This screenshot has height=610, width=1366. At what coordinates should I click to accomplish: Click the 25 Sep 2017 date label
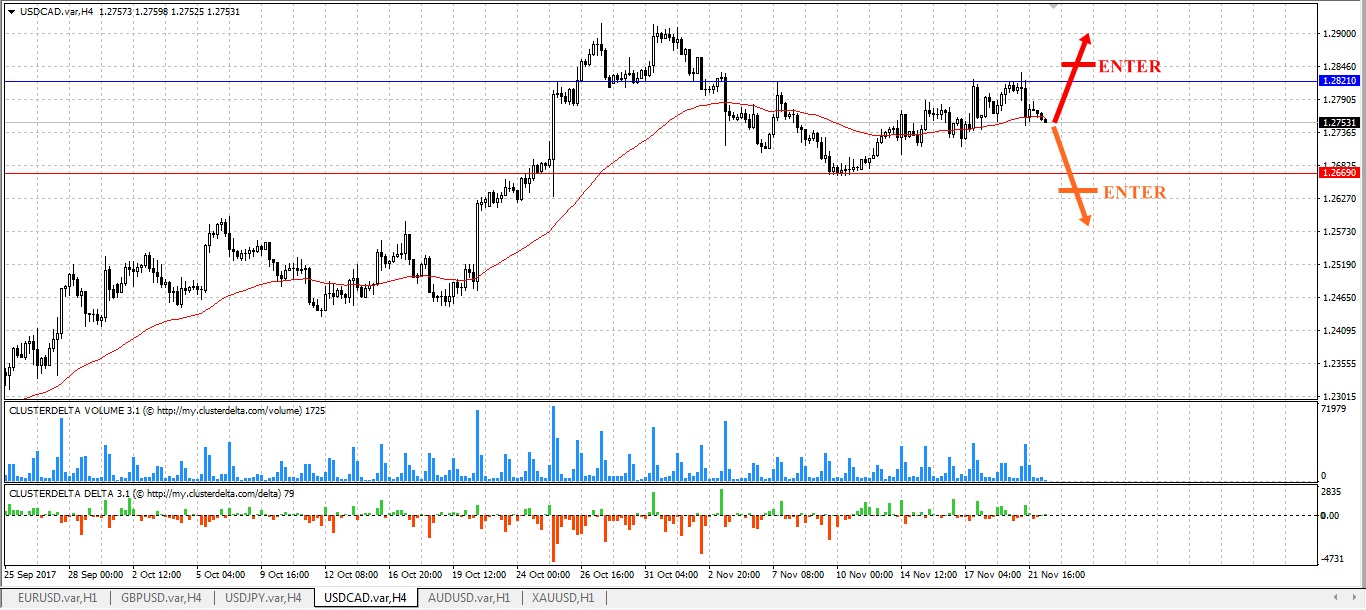coord(31,575)
